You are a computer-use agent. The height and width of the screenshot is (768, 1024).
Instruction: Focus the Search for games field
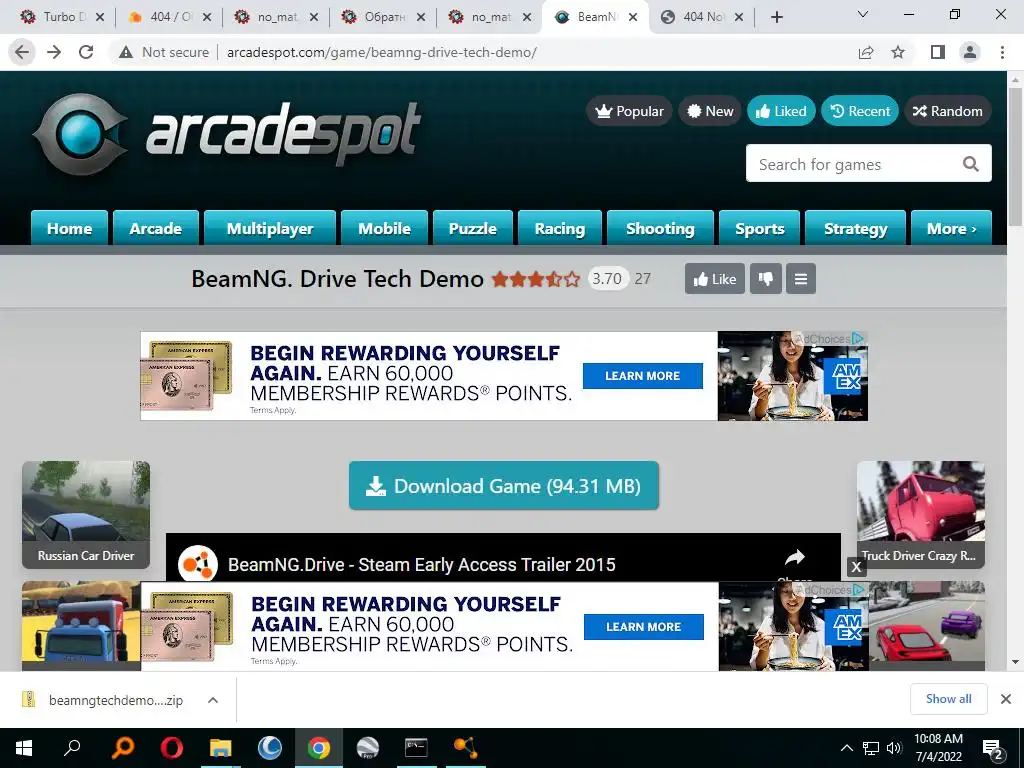869,163
